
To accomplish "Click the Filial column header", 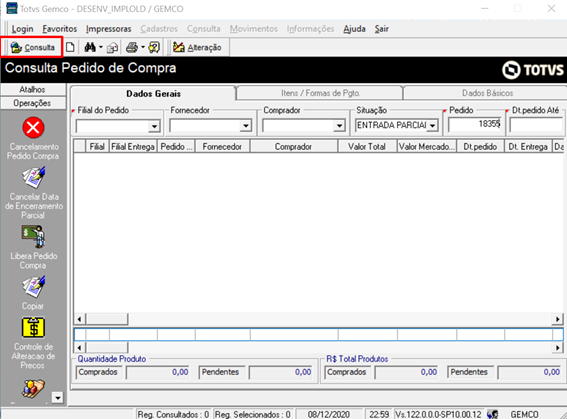I will (97, 146).
